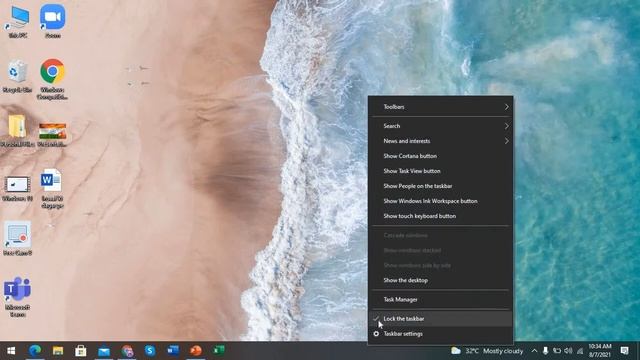Open File Explorer from the taskbar
The width and height of the screenshot is (640, 360).
tap(58, 351)
